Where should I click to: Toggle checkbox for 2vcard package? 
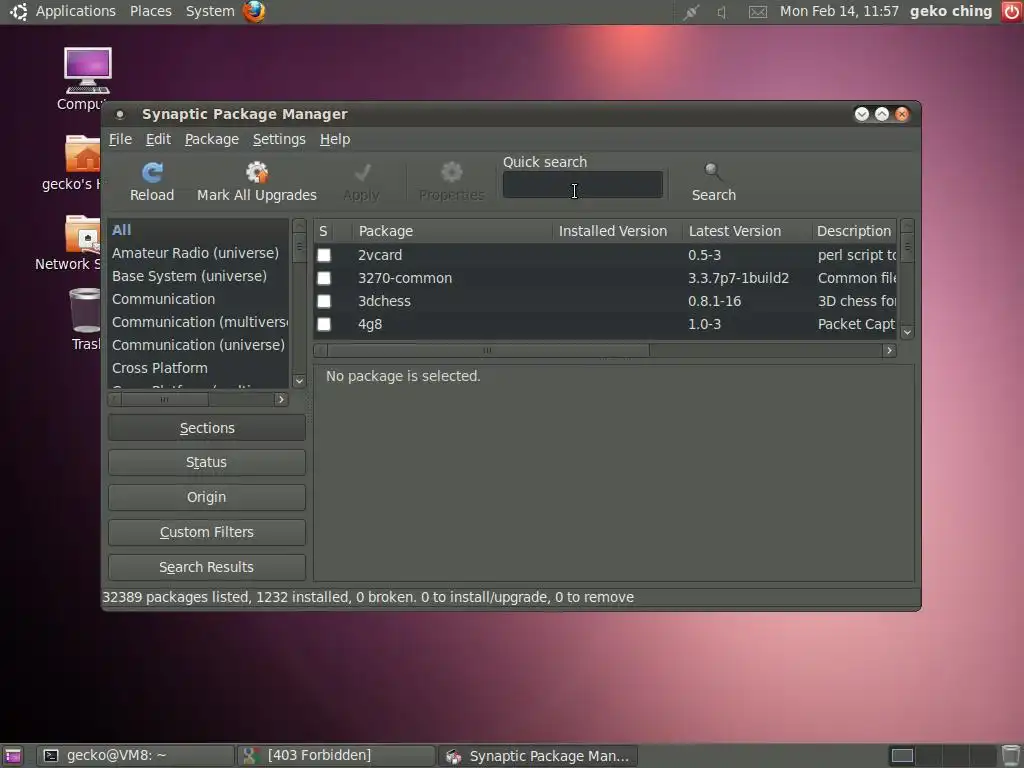click(x=324, y=255)
